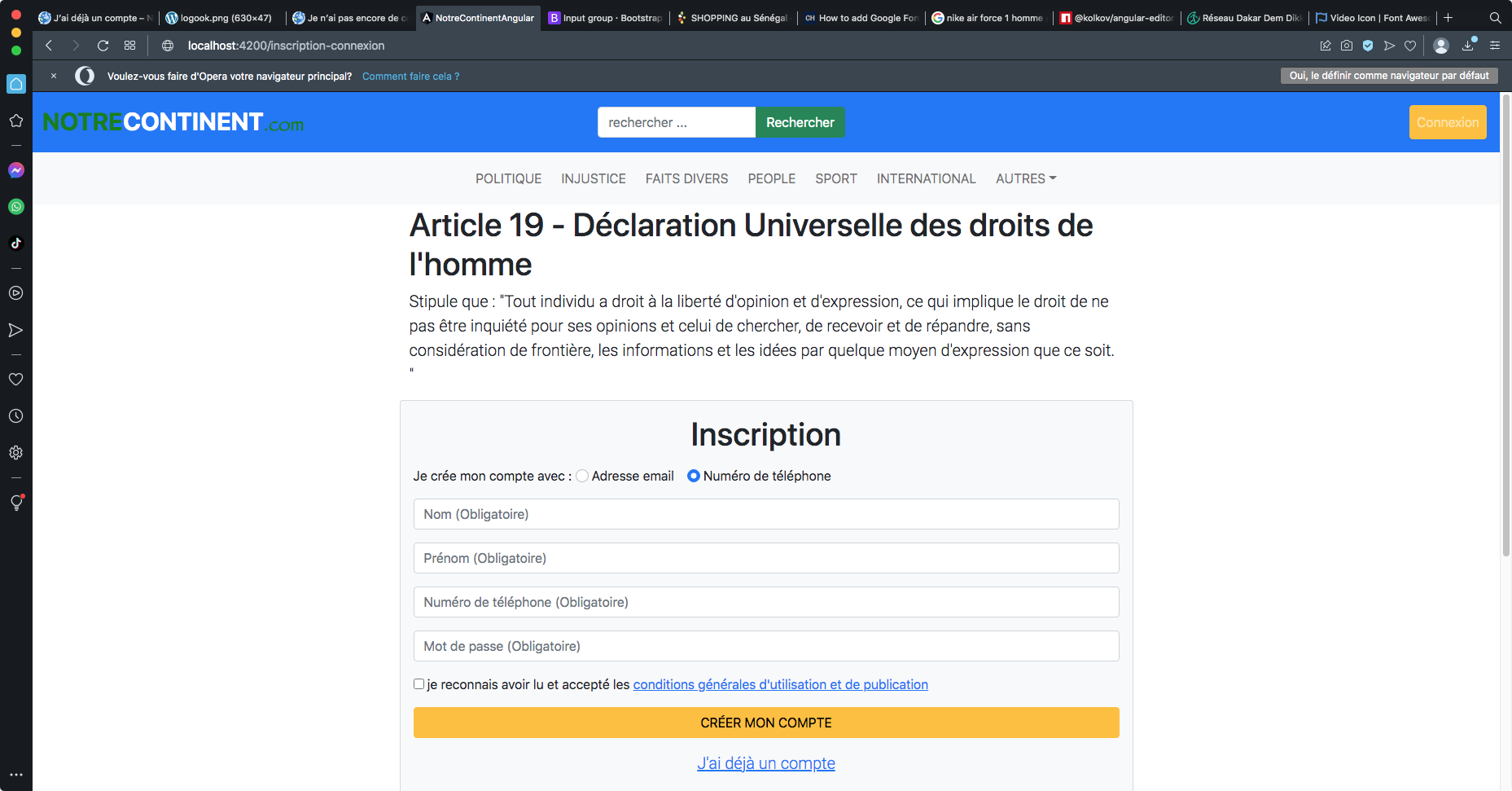Screen dimensions: 1512x791
Task: Open the tab search magnifier
Action: 1495,18
